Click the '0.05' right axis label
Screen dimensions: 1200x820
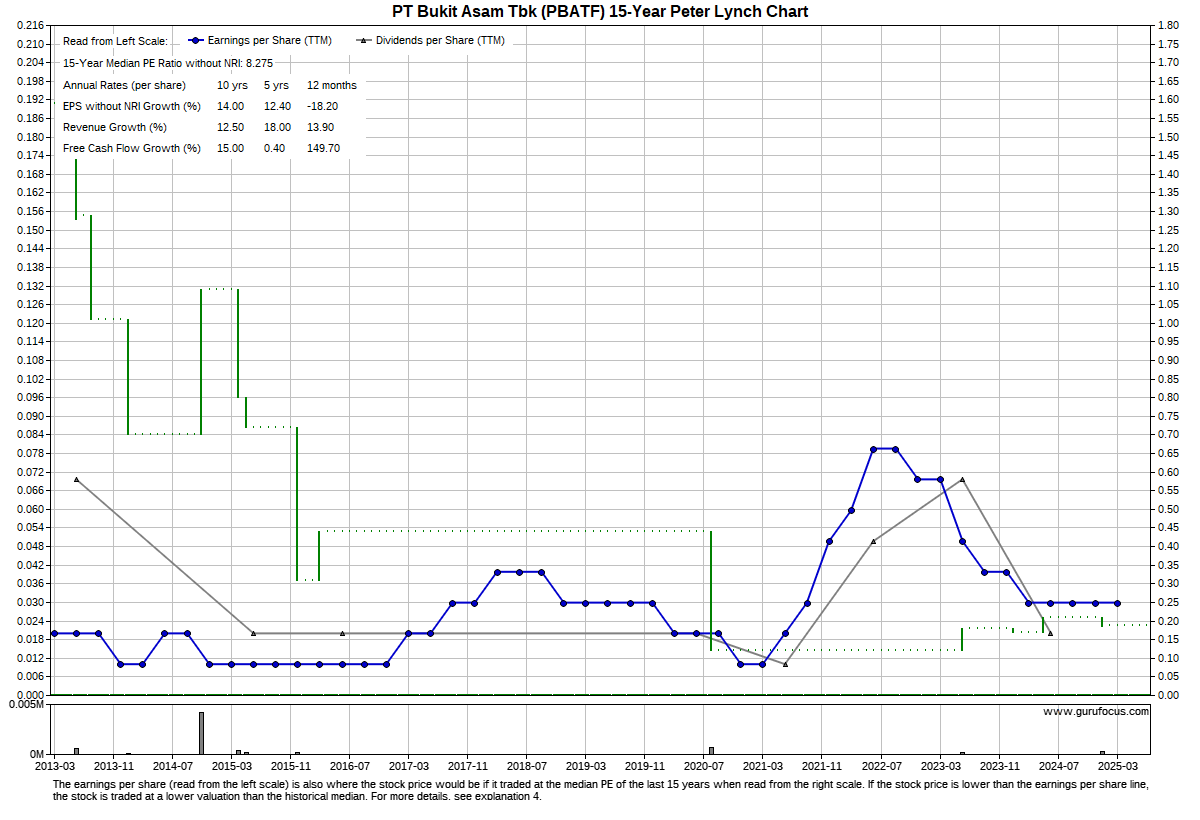pos(1167,676)
